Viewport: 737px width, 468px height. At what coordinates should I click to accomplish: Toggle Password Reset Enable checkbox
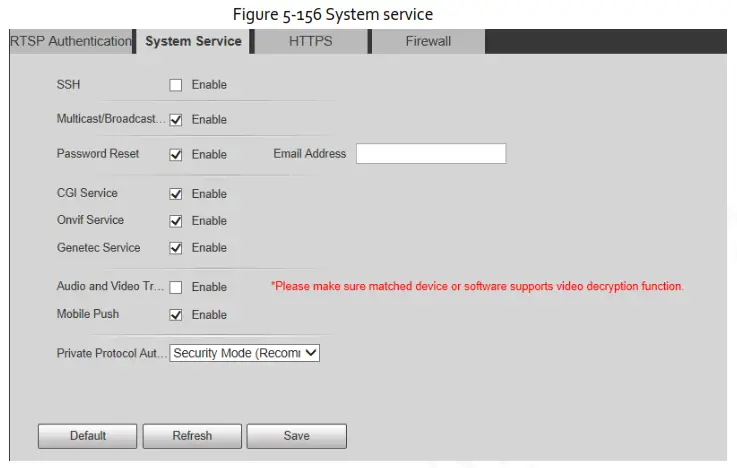pyautogui.click(x=176, y=155)
